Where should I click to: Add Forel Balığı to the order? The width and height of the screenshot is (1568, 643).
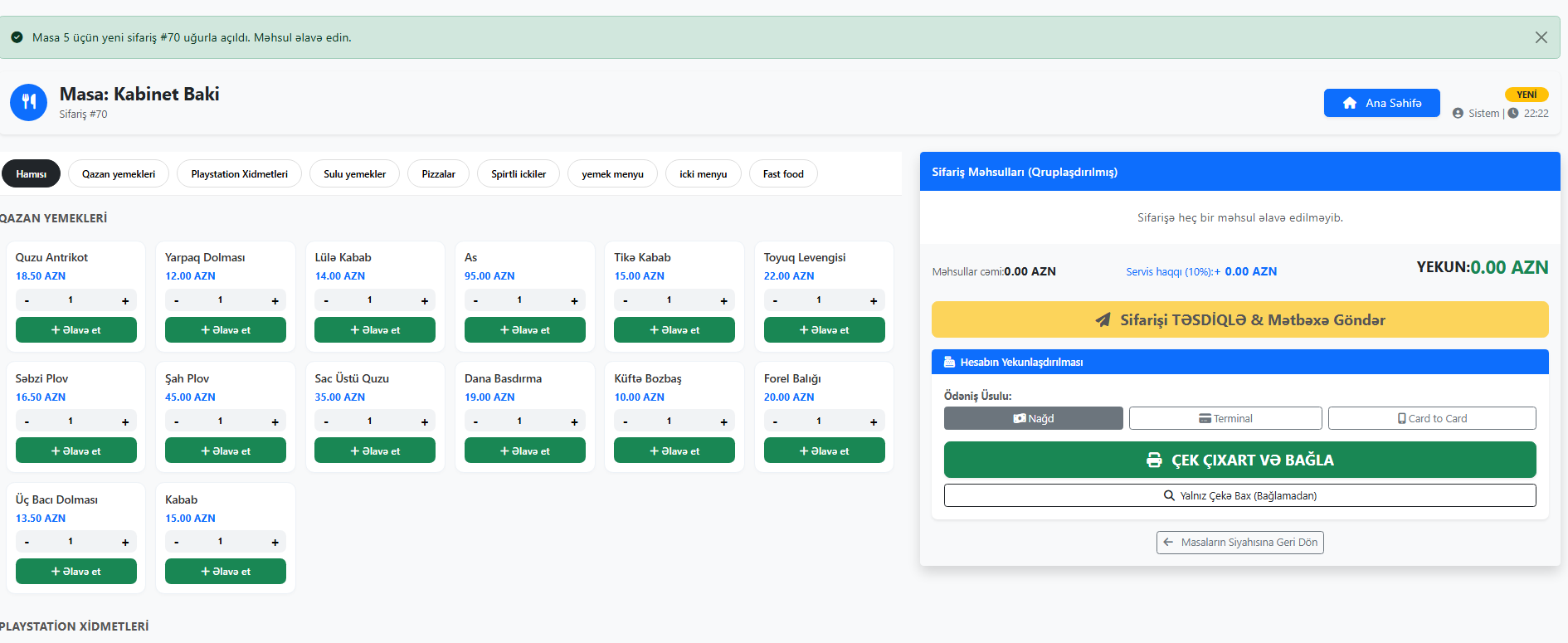824,451
